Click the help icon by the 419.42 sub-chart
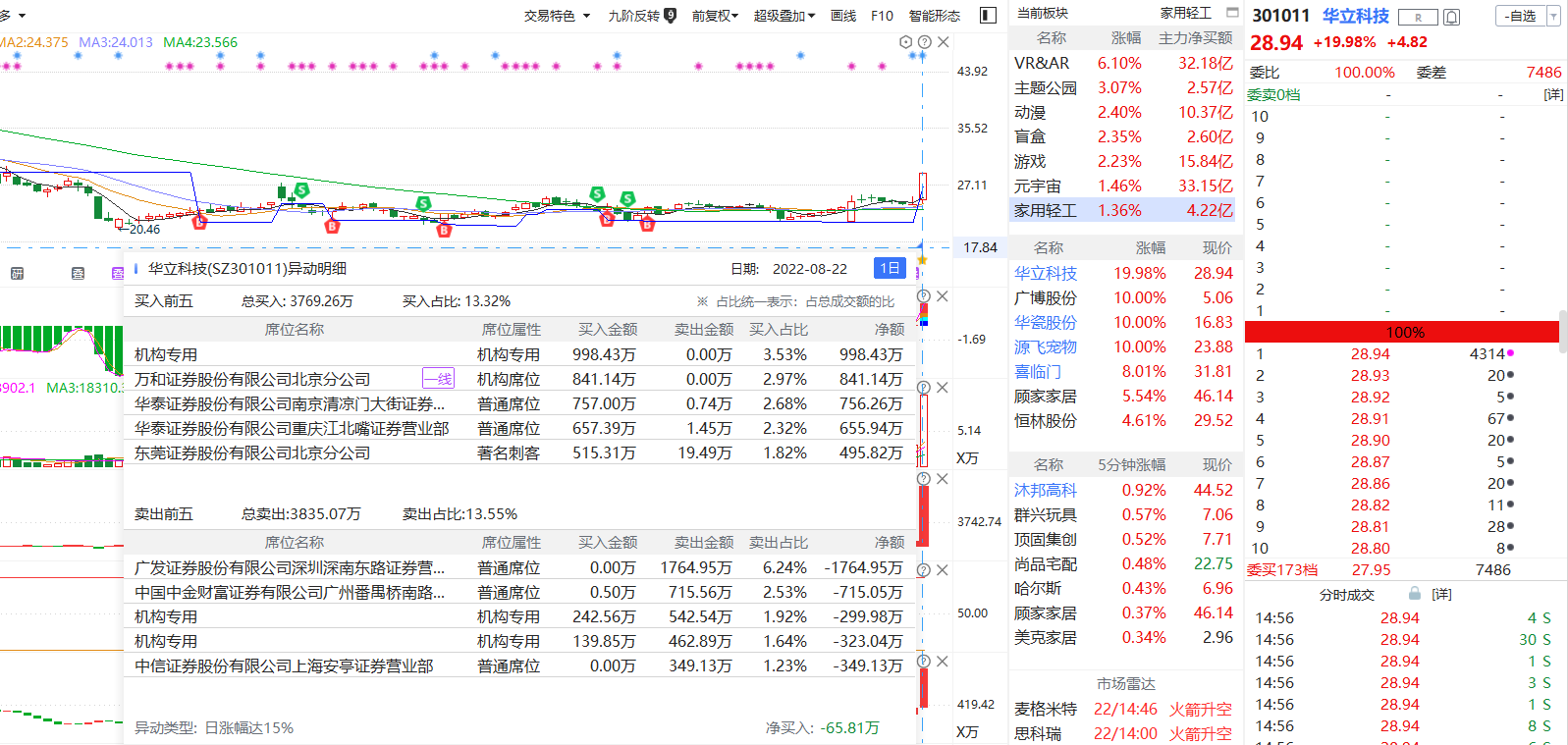The width and height of the screenshot is (1568, 745). coord(924,662)
